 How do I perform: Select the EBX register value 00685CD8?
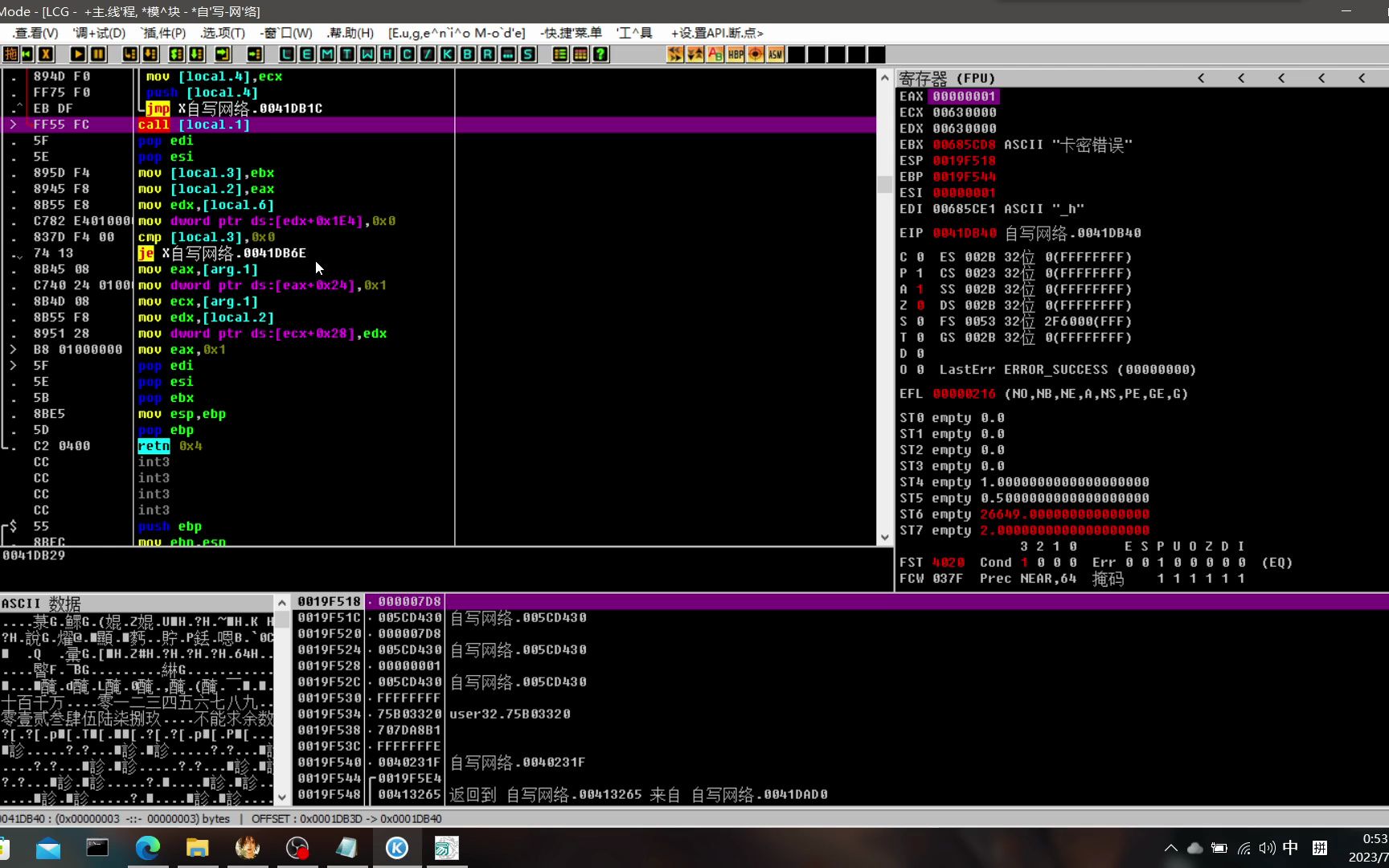[x=964, y=145]
